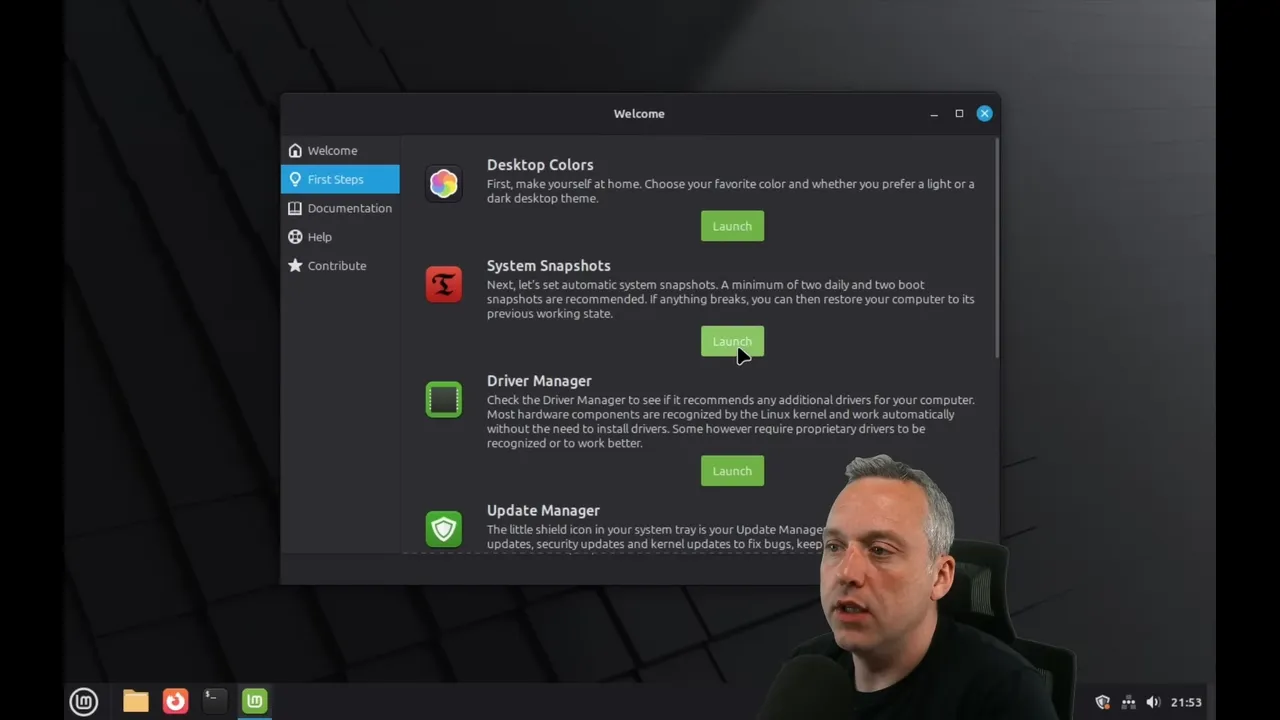Open the Terminal from the taskbar
Viewport: 1280px width, 720px height.
[214, 701]
